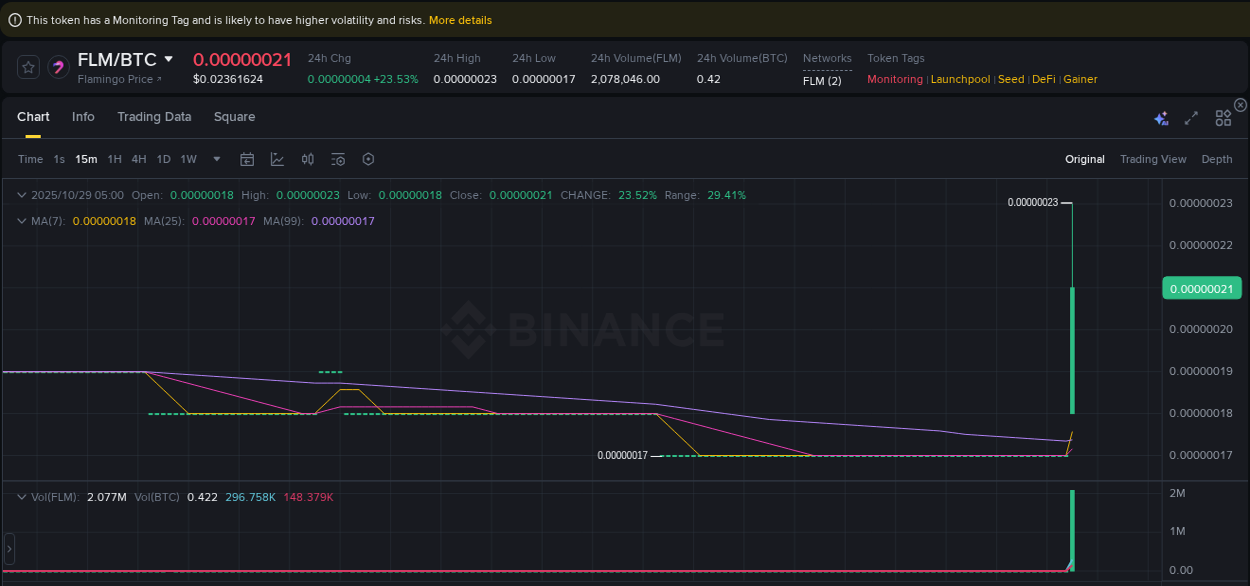
Task: Expand the left side panel arrow
Action: click(x=9, y=548)
